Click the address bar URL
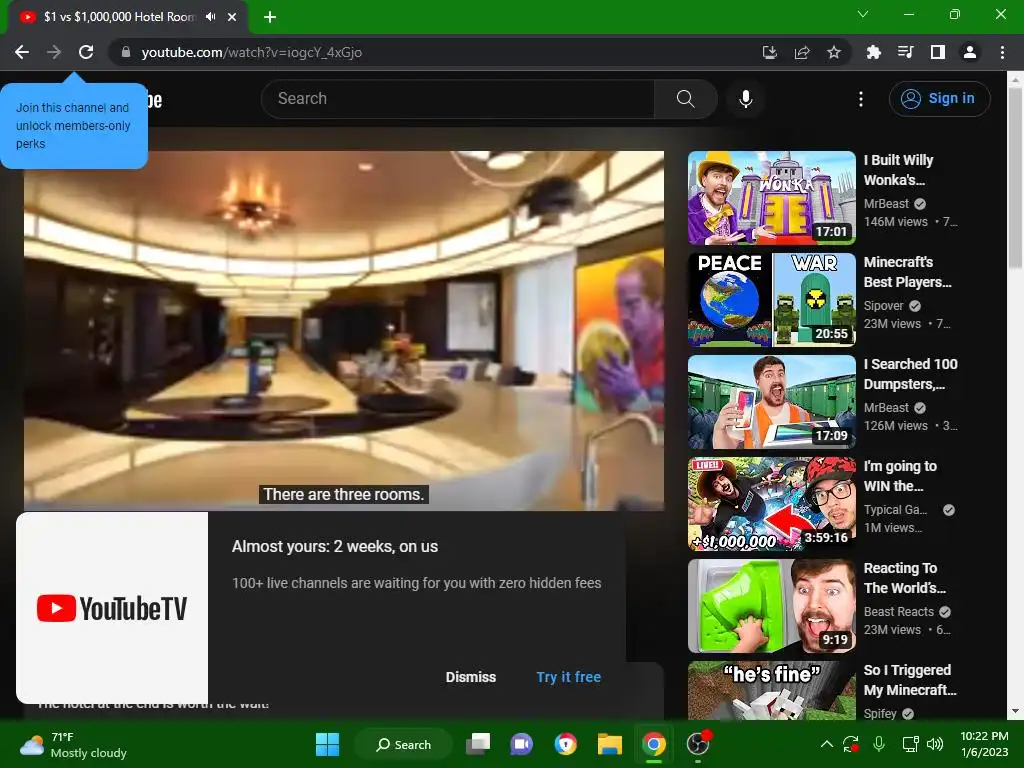 coord(252,52)
